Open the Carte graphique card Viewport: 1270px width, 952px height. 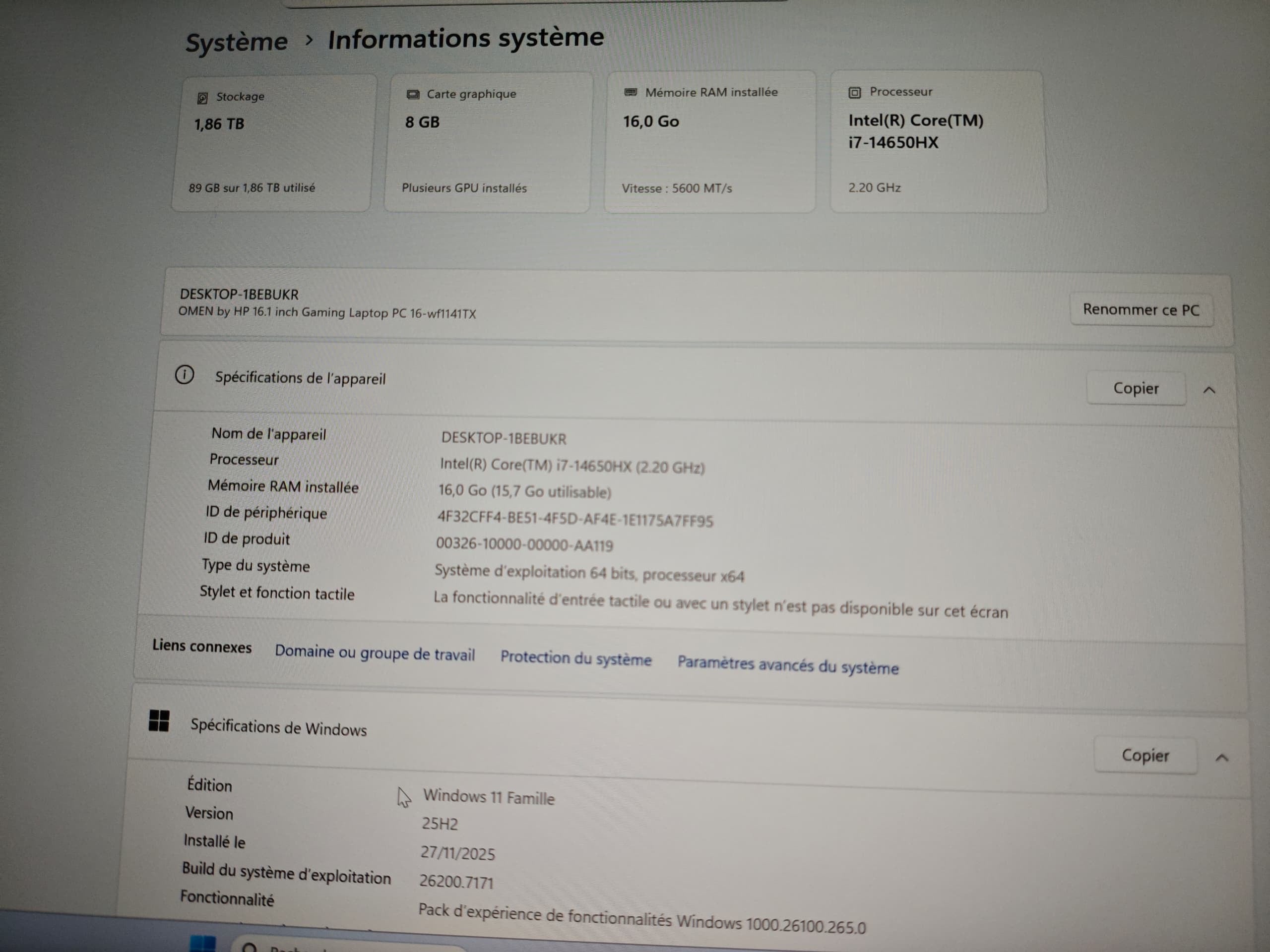pos(488,142)
